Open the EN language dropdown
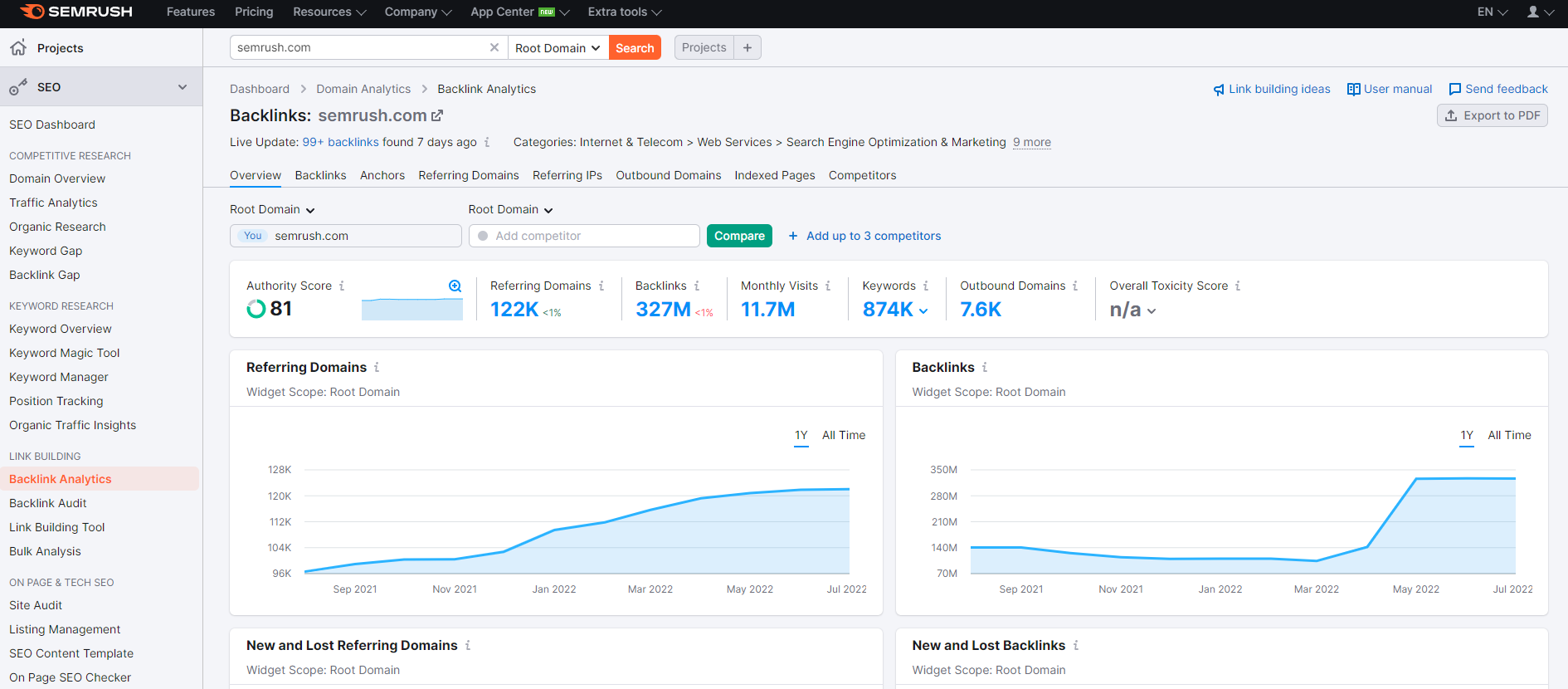1568x689 pixels. click(x=1493, y=12)
